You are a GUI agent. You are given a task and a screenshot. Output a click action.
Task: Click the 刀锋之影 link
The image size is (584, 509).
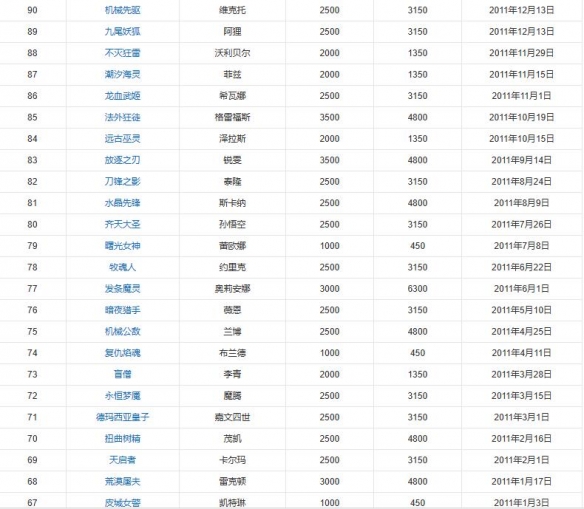[x=123, y=181]
